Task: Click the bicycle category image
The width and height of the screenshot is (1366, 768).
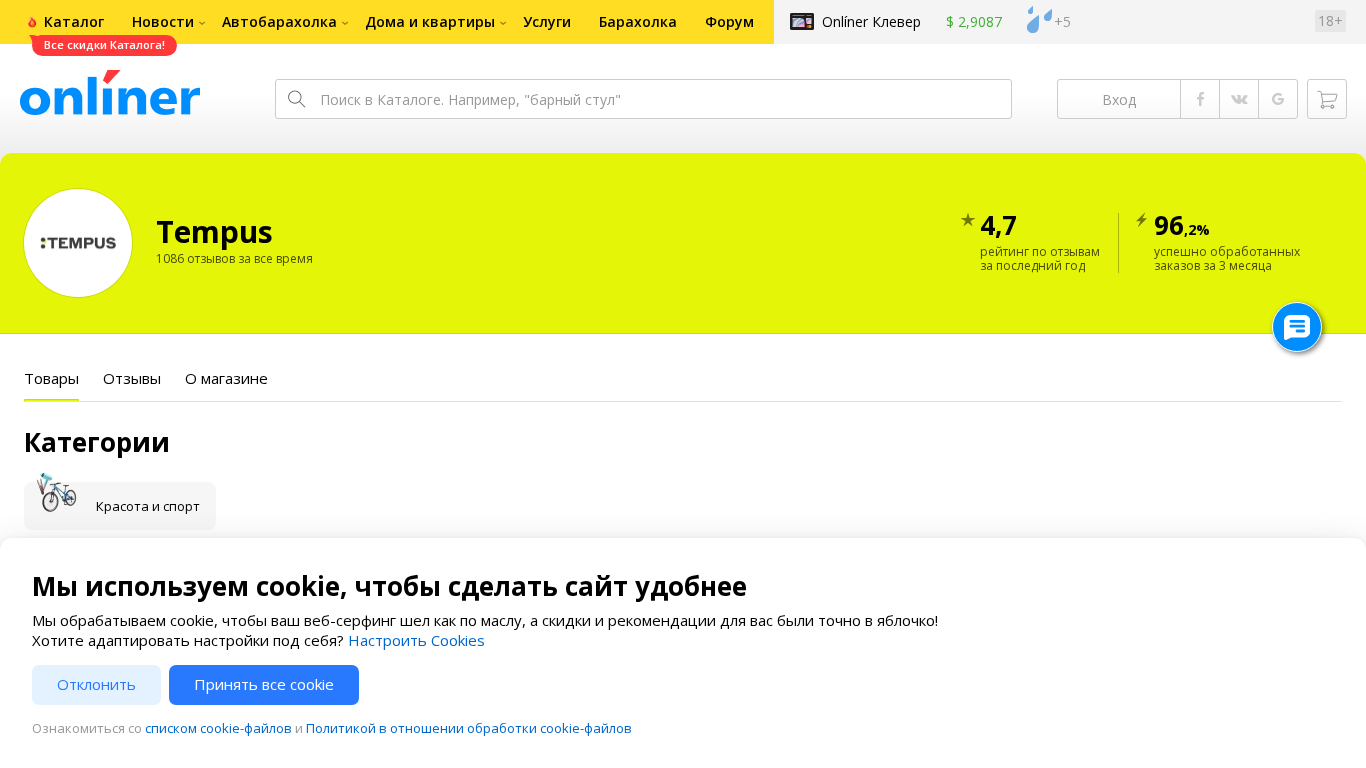Action: pyautogui.click(x=56, y=492)
